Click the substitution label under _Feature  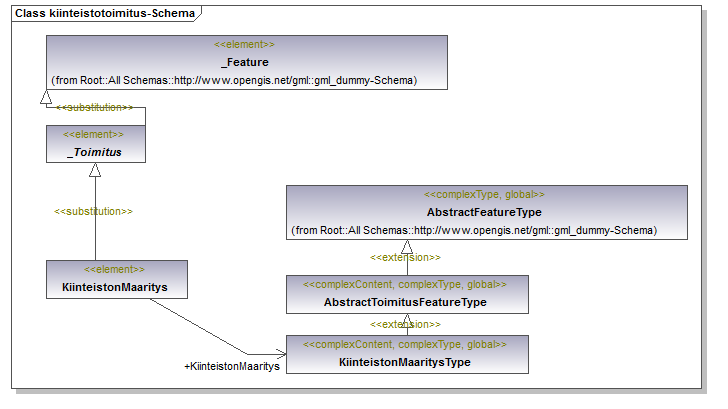(x=94, y=107)
